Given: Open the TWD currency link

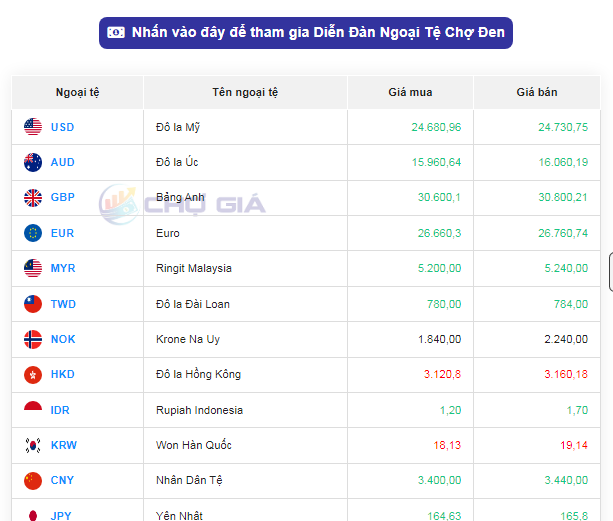Looking at the screenshot, I should [63, 304].
